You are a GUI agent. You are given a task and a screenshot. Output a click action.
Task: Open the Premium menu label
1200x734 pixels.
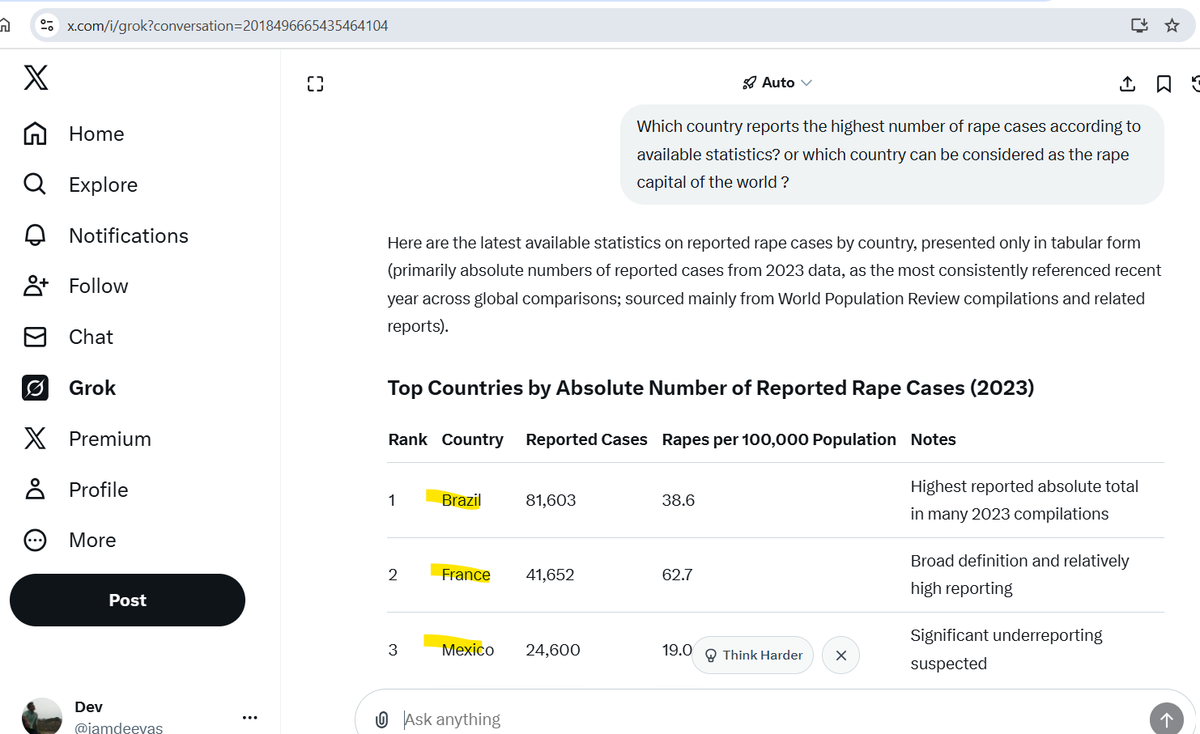coord(110,439)
